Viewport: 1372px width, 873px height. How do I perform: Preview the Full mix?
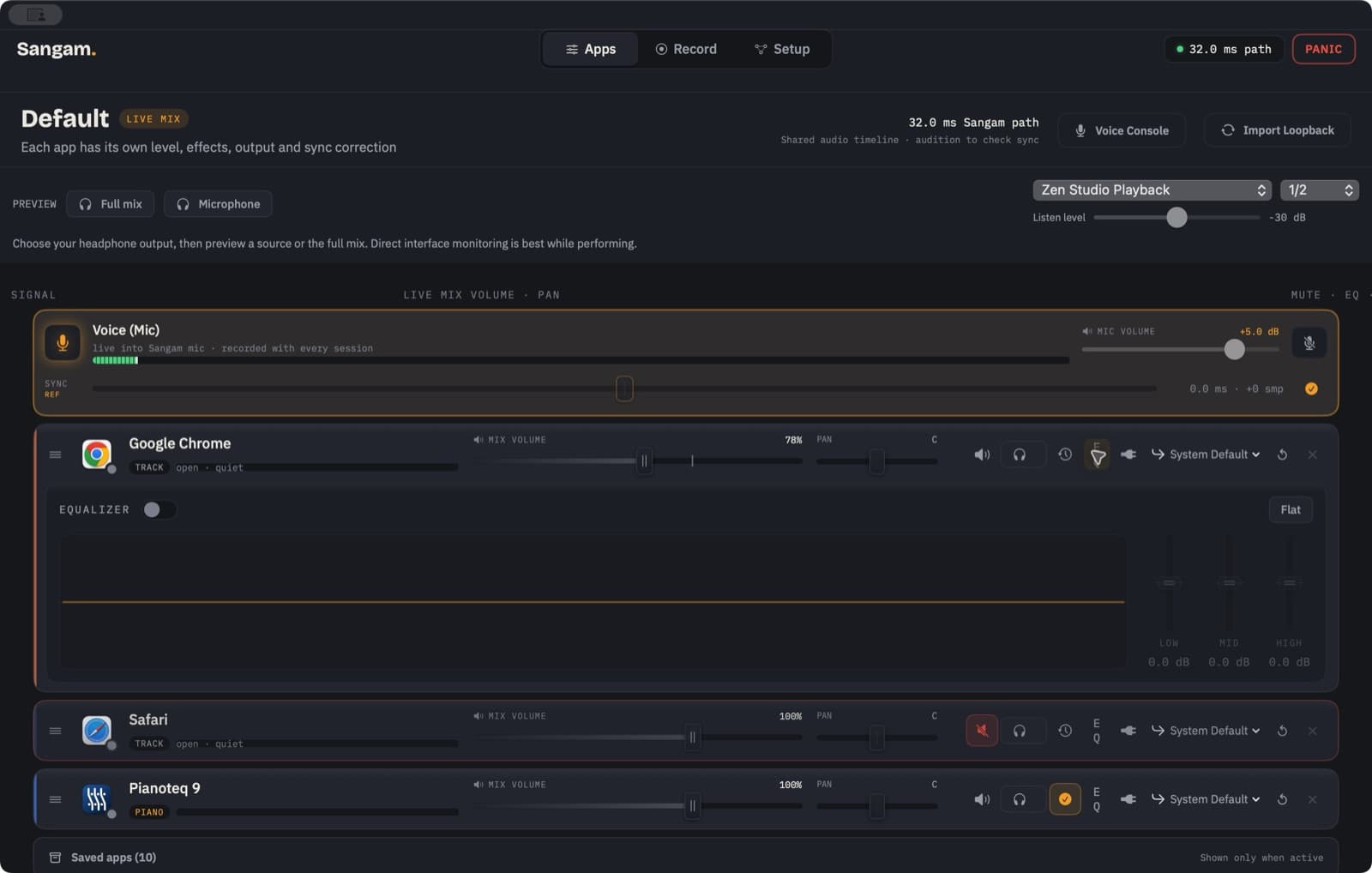(111, 204)
